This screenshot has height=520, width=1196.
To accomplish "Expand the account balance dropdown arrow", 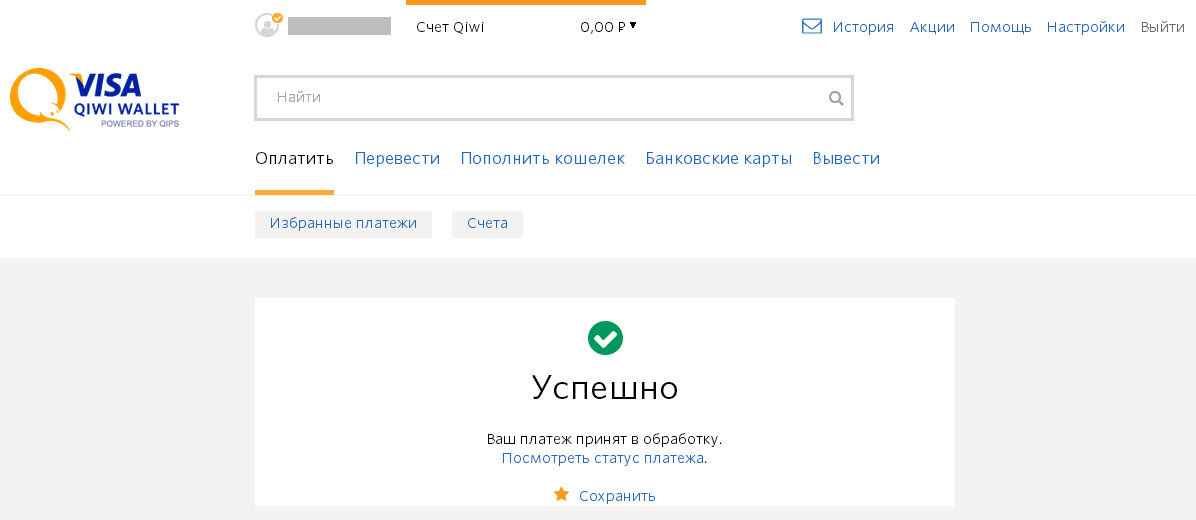I will [x=633, y=25].
